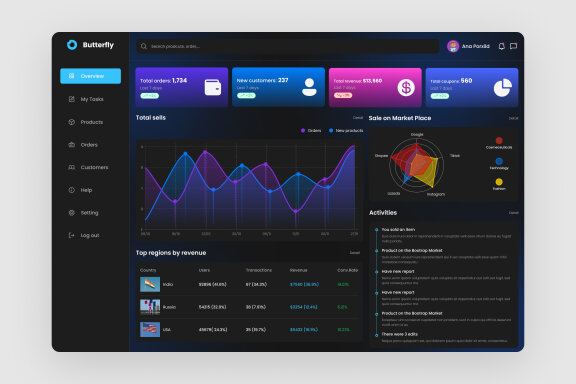Open the Overview menu item
Viewport: 576px width, 384px height.
[x=90, y=76]
